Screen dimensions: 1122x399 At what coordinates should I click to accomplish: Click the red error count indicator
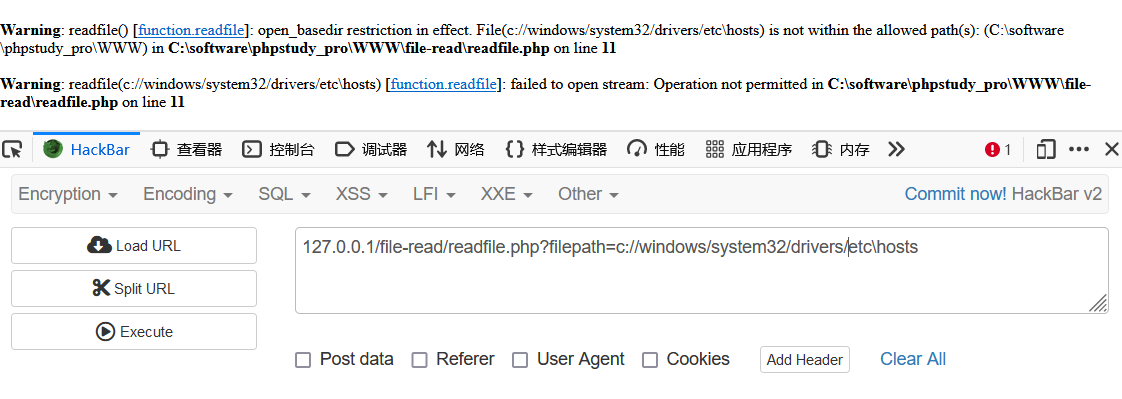[x=998, y=149]
